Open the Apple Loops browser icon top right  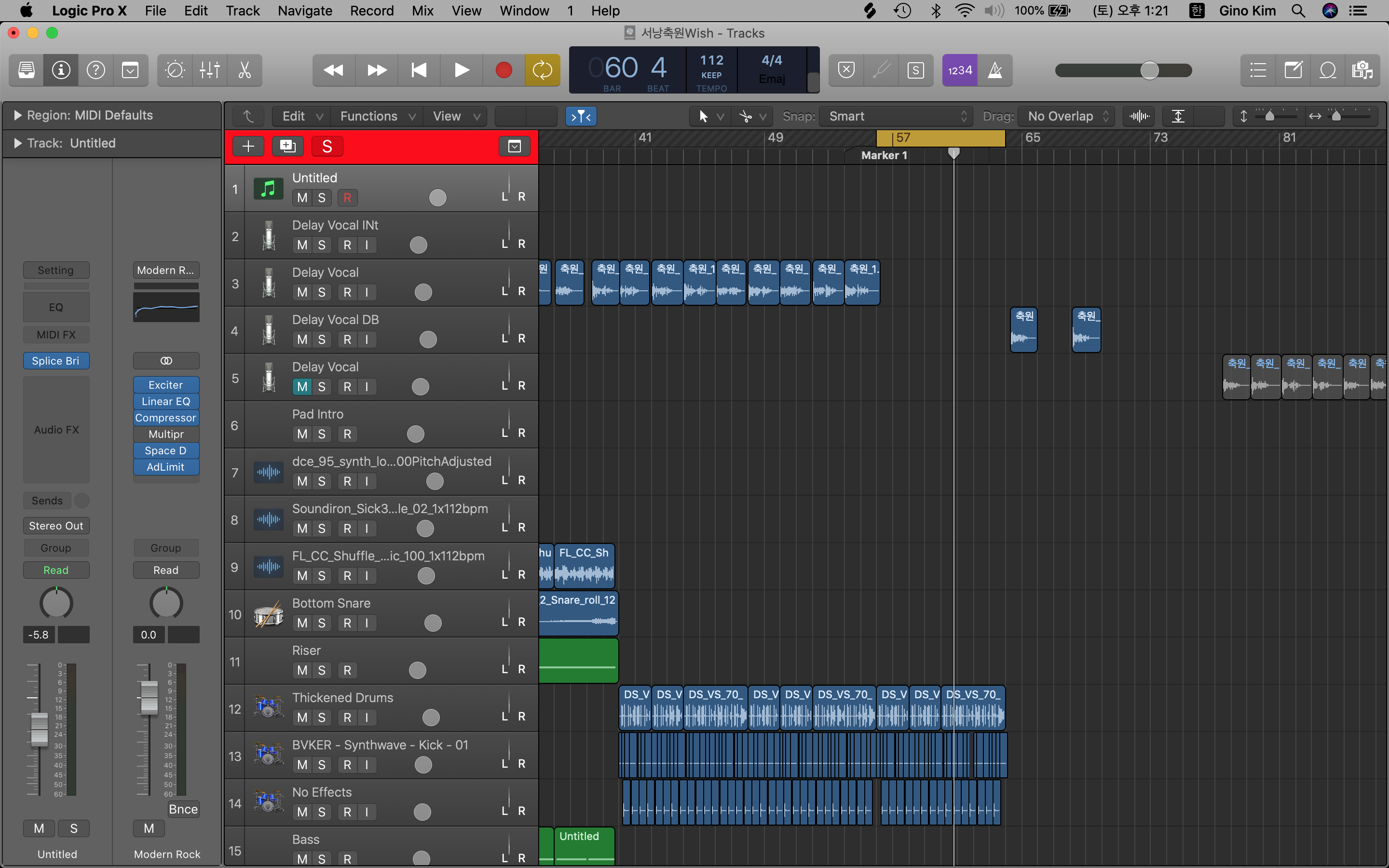pyautogui.click(x=1328, y=70)
